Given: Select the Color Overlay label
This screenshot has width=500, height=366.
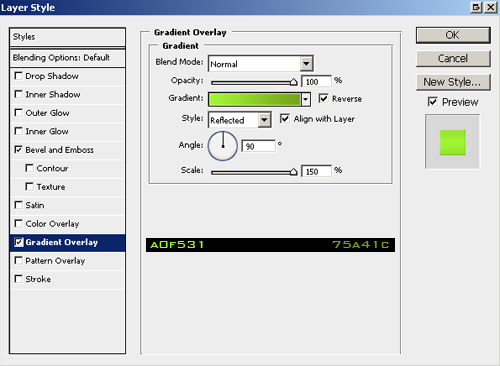Looking at the screenshot, I should (52, 224).
